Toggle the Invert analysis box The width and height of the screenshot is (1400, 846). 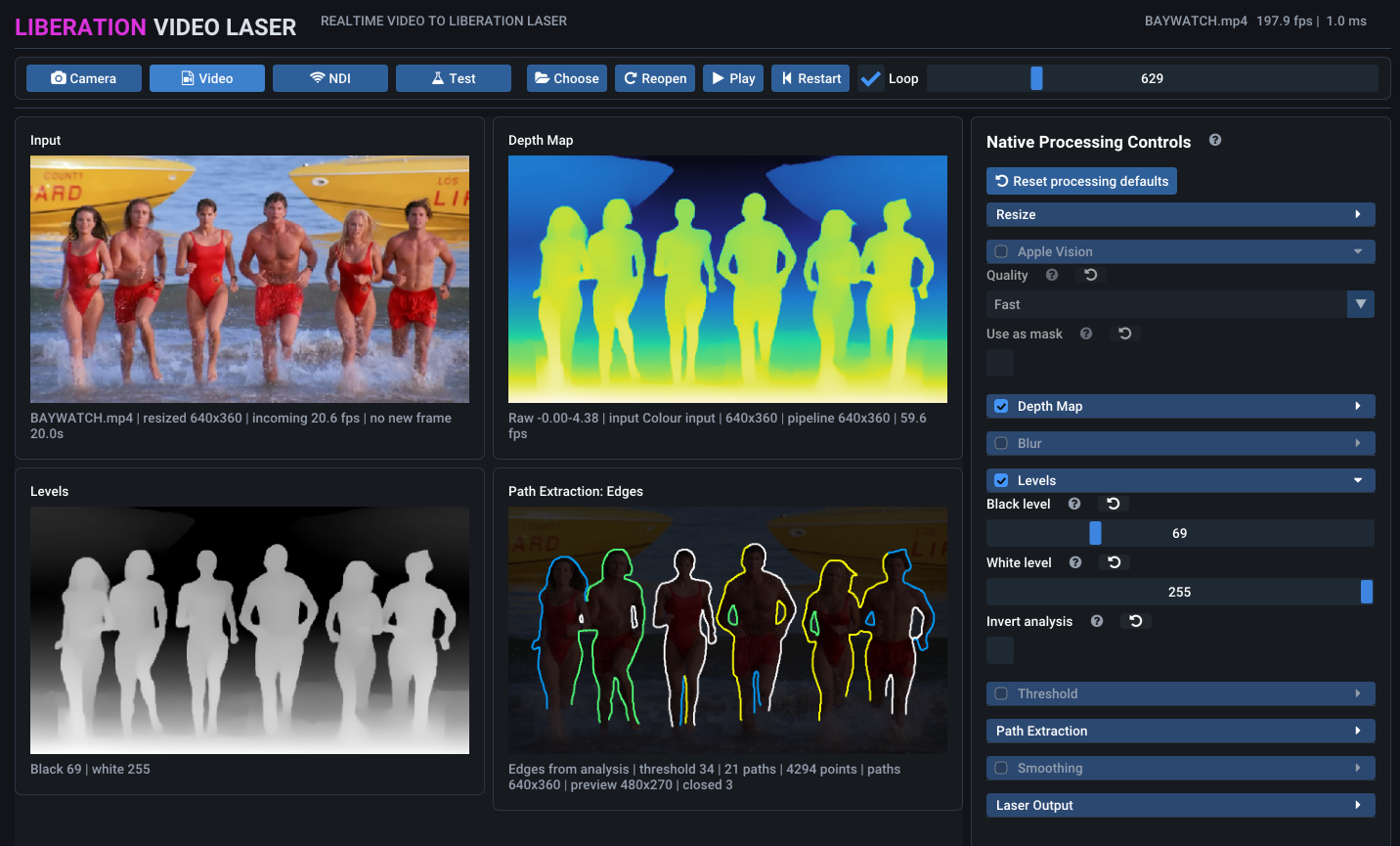click(x=1000, y=650)
